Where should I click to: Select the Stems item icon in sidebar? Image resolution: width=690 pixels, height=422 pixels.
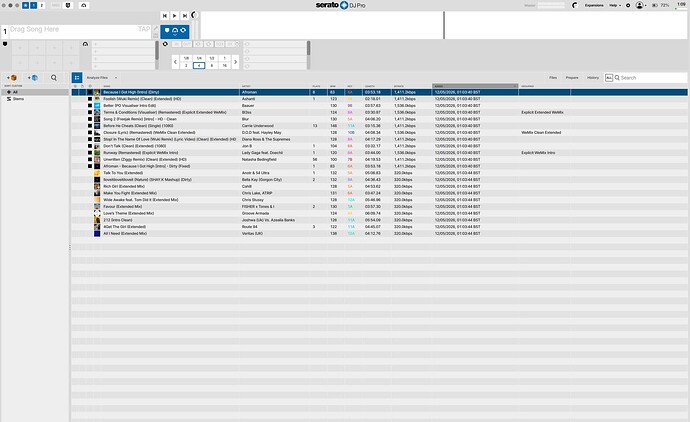coord(9,99)
